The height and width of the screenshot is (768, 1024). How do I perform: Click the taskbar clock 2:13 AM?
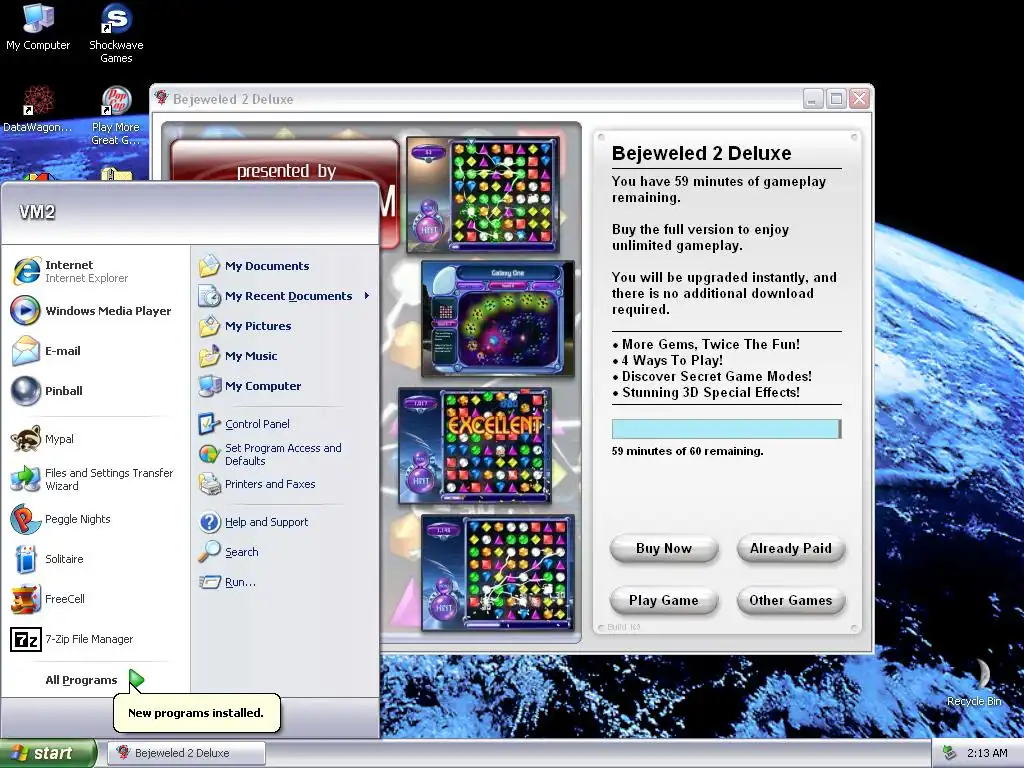(987, 753)
